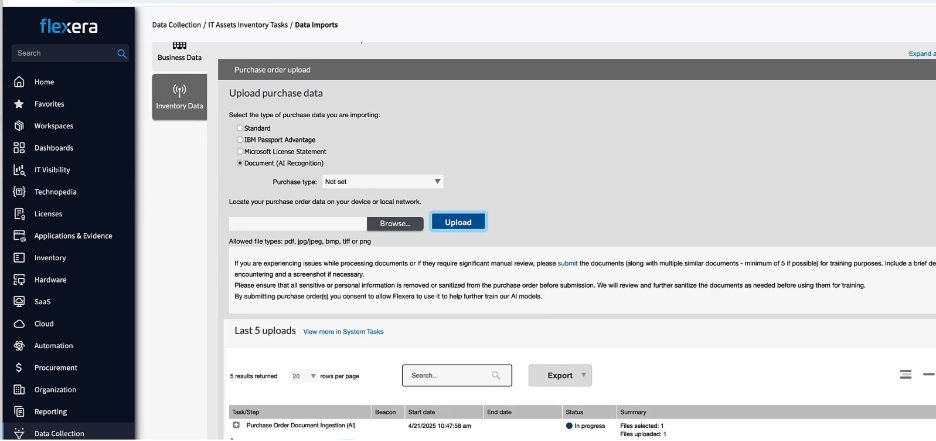
Task: Open the Export dropdown button
Action: click(560, 375)
